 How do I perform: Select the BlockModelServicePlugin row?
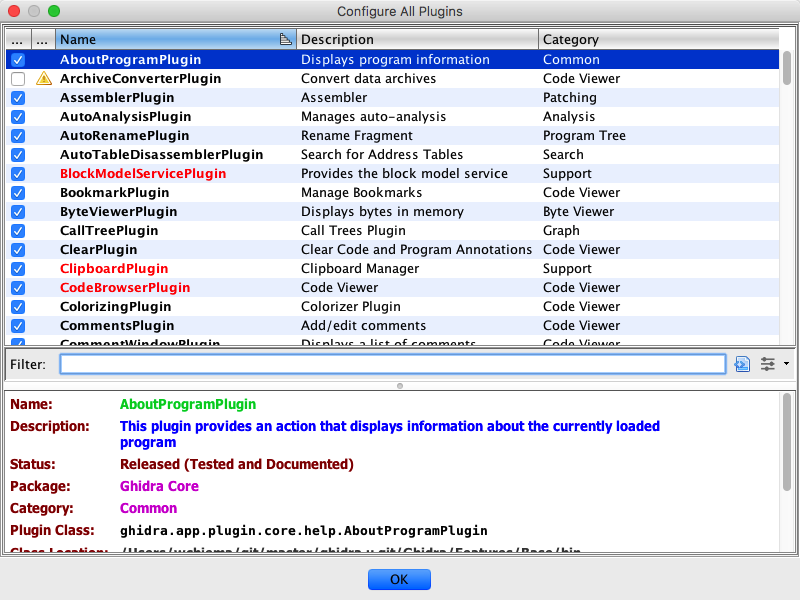(143, 174)
